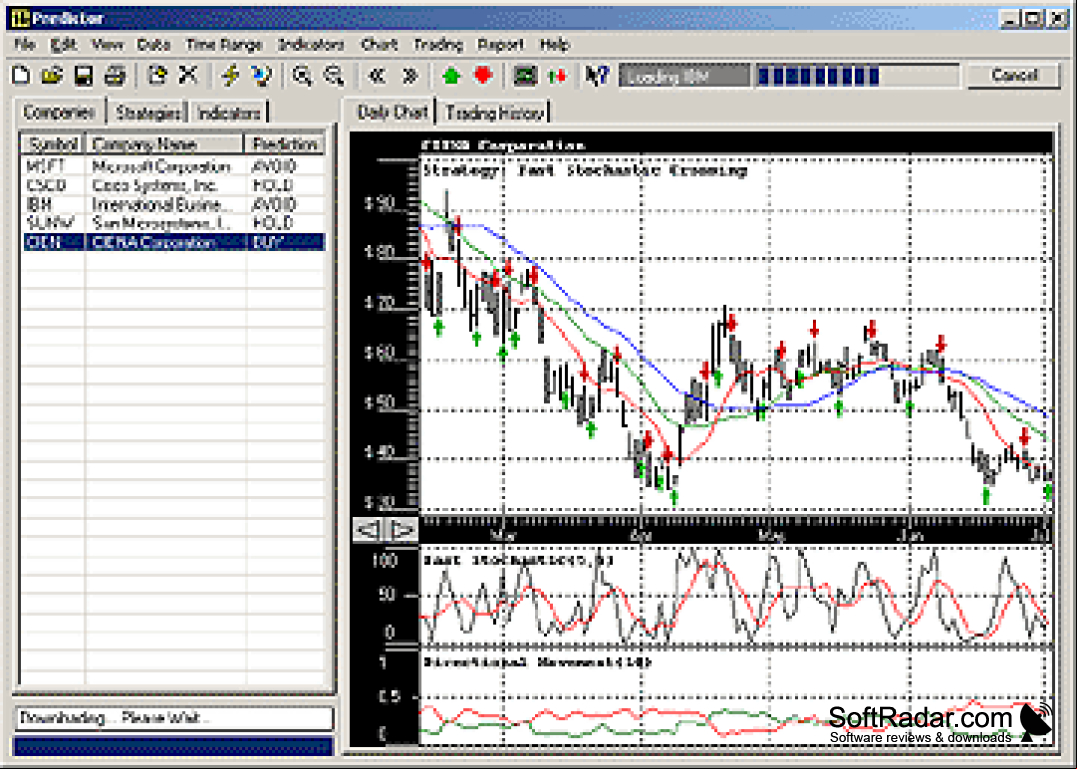Open the File menu
The image size is (1077, 769).
24,45
